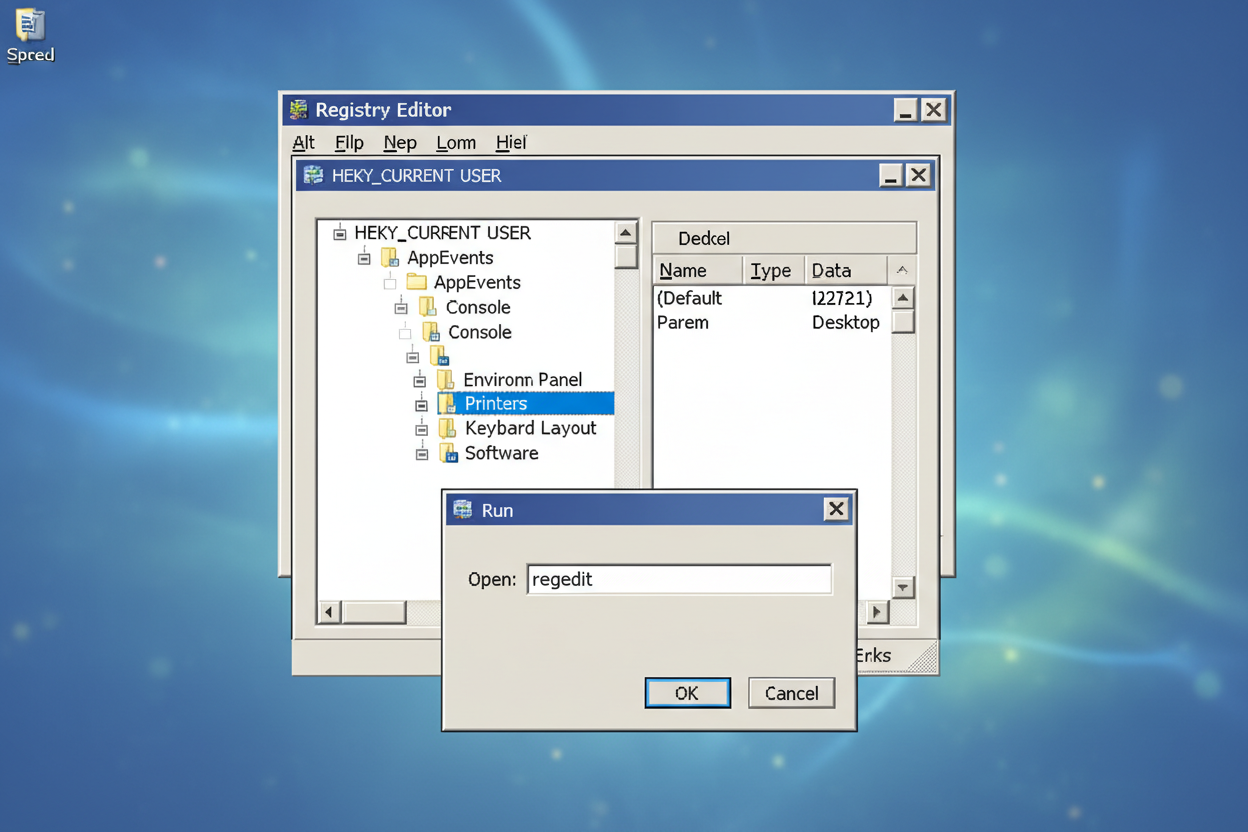This screenshot has height=832, width=1248.
Task: Toggle the Software node expander
Action: [422, 454]
